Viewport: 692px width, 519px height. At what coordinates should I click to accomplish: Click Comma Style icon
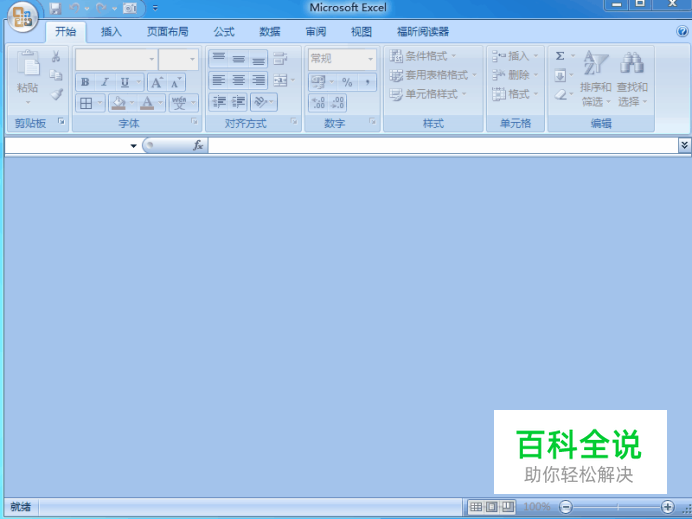[367, 82]
